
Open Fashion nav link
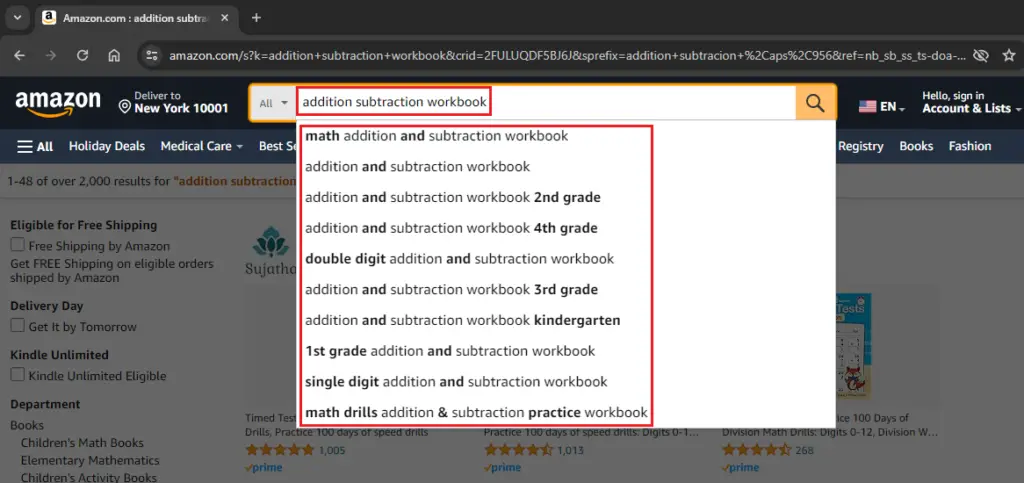point(970,146)
